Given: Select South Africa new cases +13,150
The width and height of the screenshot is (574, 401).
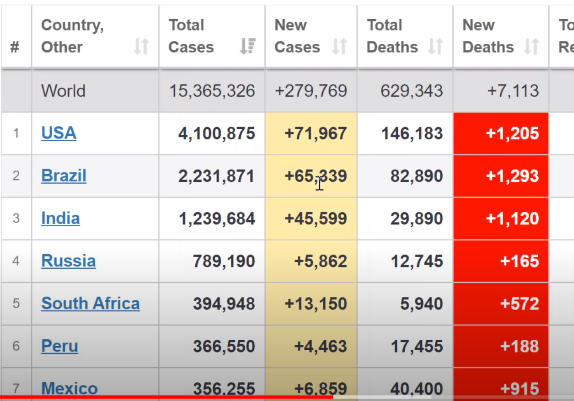Looking at the screenshot, I should [x=316, y=304].
